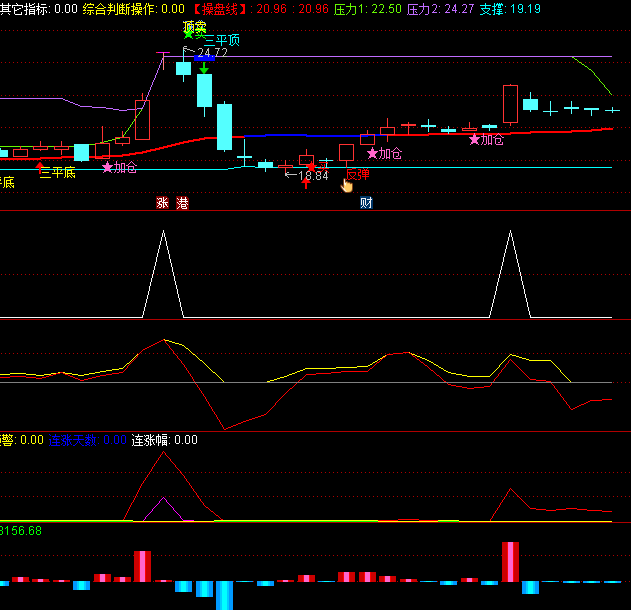Click the 24.72 high price label
631x610 pixels.
point(212,52)
